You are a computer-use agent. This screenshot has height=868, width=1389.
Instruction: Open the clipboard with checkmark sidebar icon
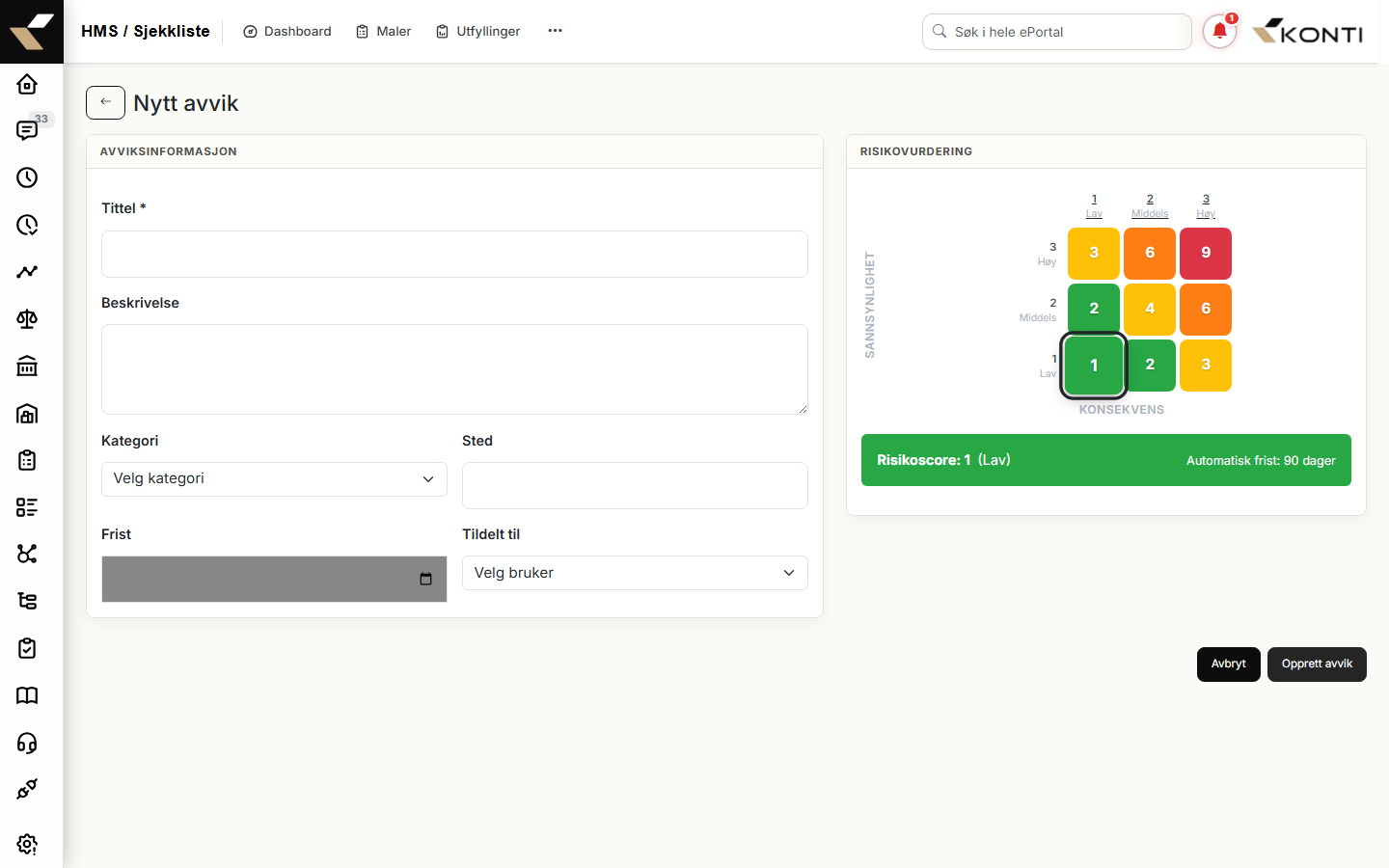27,648
